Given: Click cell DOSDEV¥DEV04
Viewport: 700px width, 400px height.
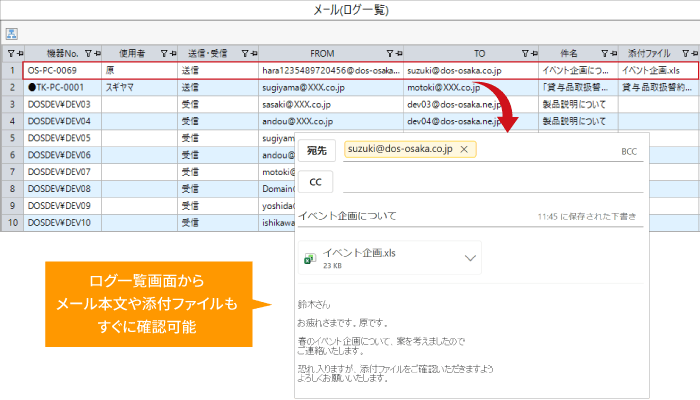Looking at the screenshot, I should 62,121.
